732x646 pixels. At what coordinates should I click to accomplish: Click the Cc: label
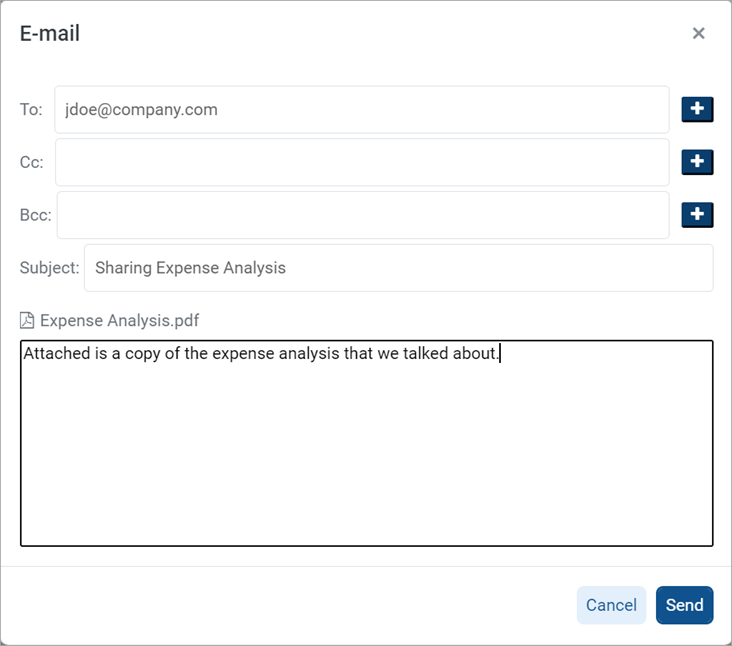point(32,162)
